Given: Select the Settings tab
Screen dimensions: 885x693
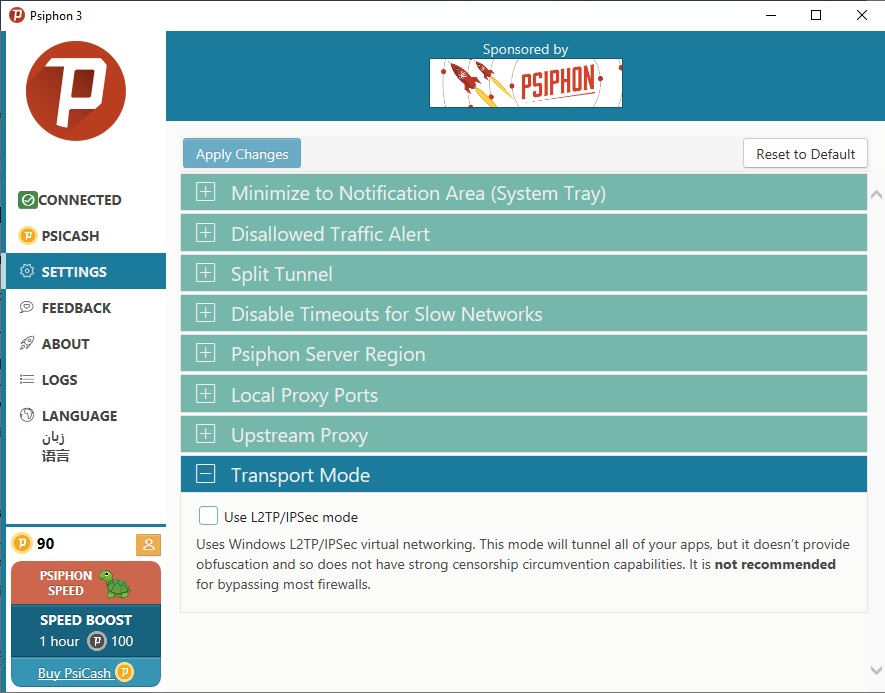Looking at the screenshot, I should pos(86,271).
